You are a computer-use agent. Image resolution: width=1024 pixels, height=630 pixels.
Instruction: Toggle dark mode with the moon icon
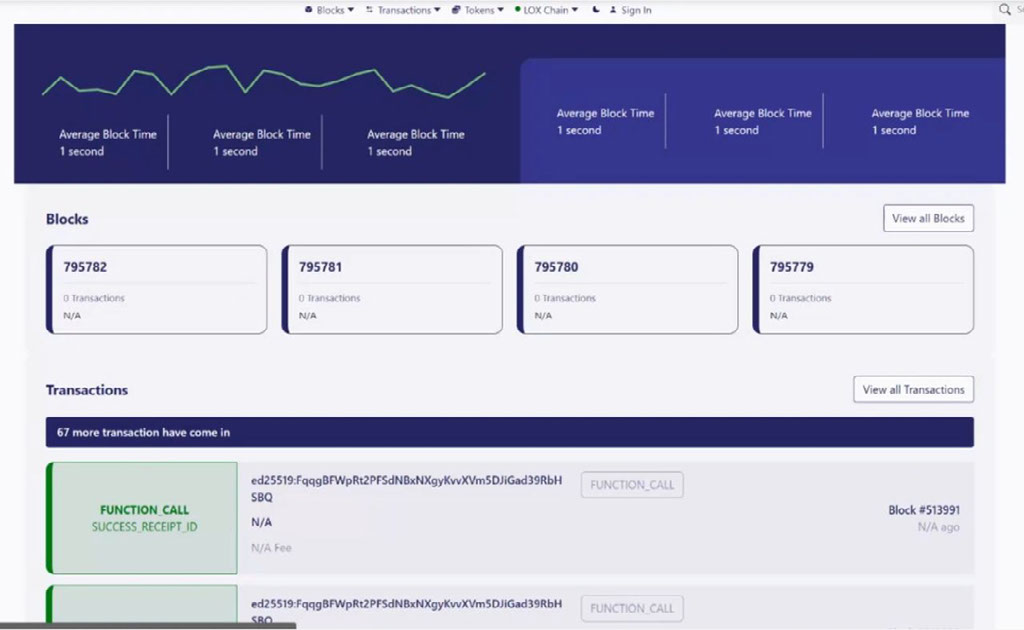[x=597, y=10]
